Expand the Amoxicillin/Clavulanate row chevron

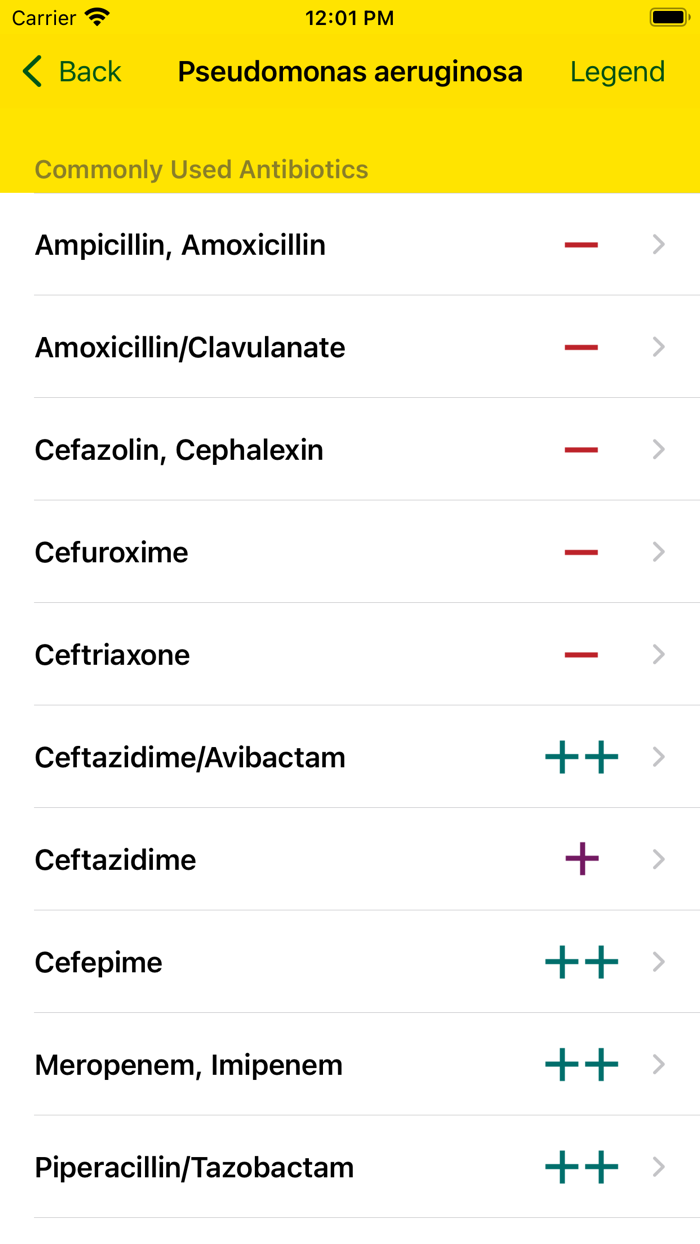(x=658, y=347)
